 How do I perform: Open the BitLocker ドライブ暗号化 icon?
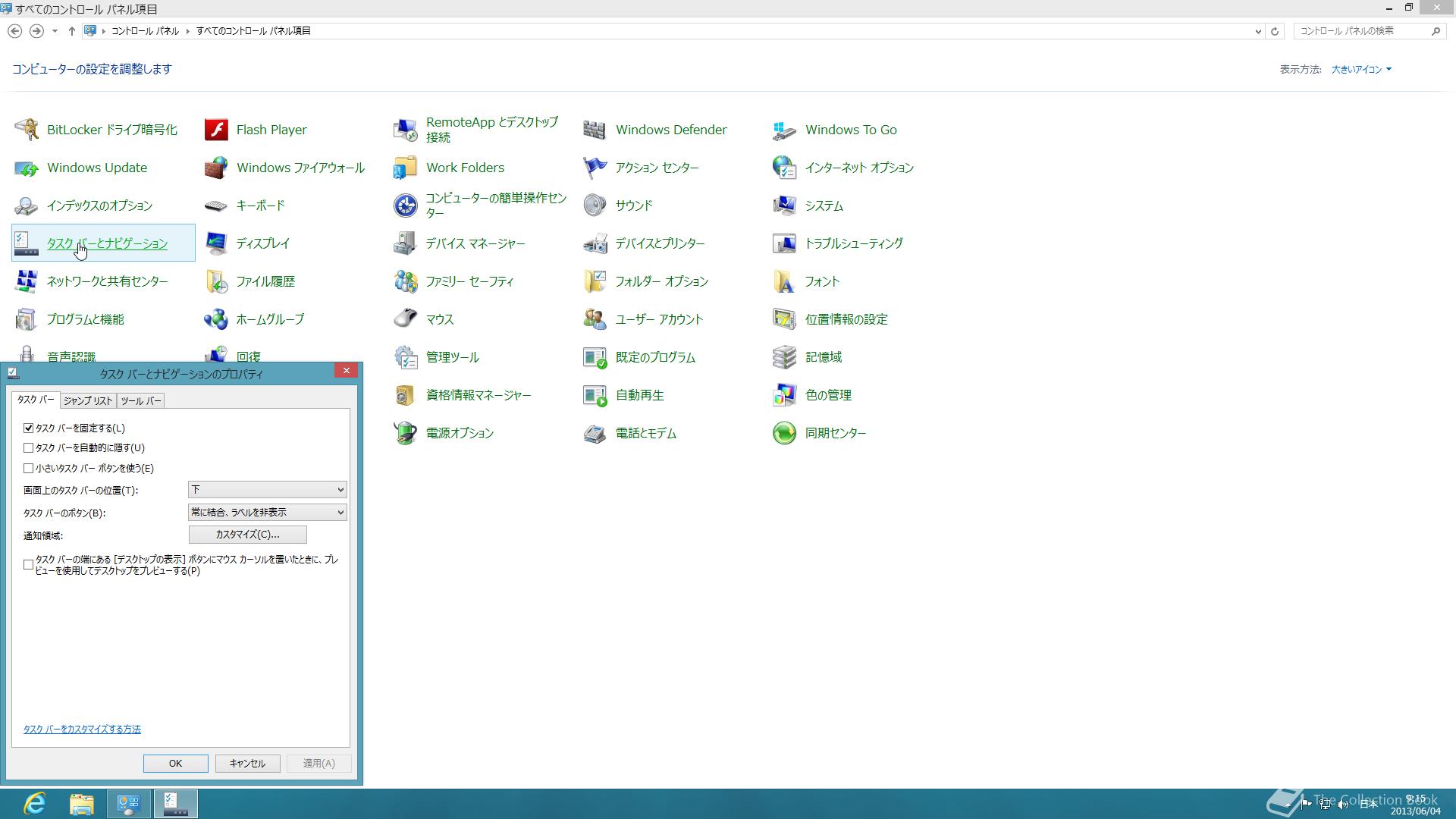(x=27, y=130)
